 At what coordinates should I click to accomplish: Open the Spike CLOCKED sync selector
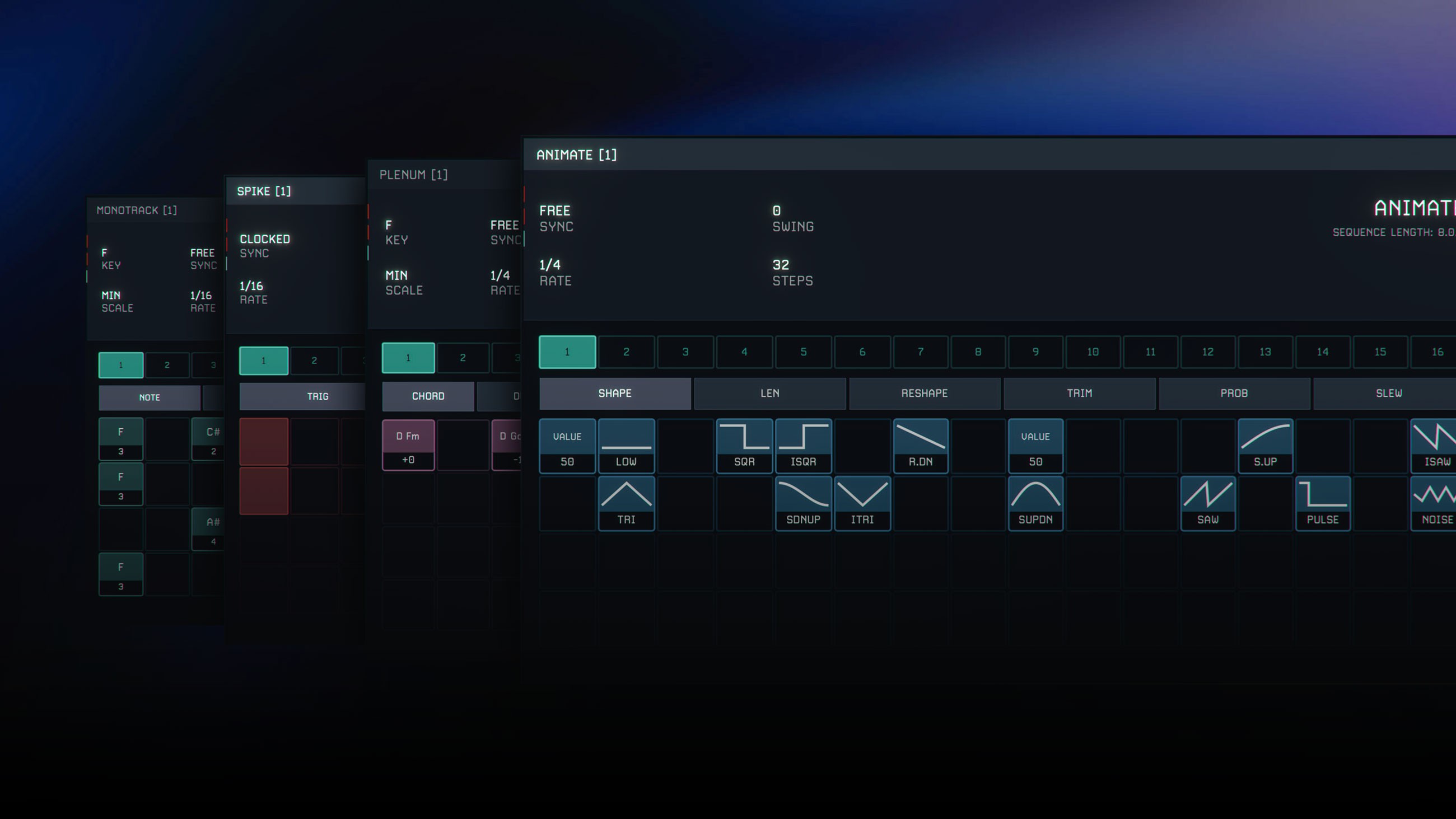point(264,245)
